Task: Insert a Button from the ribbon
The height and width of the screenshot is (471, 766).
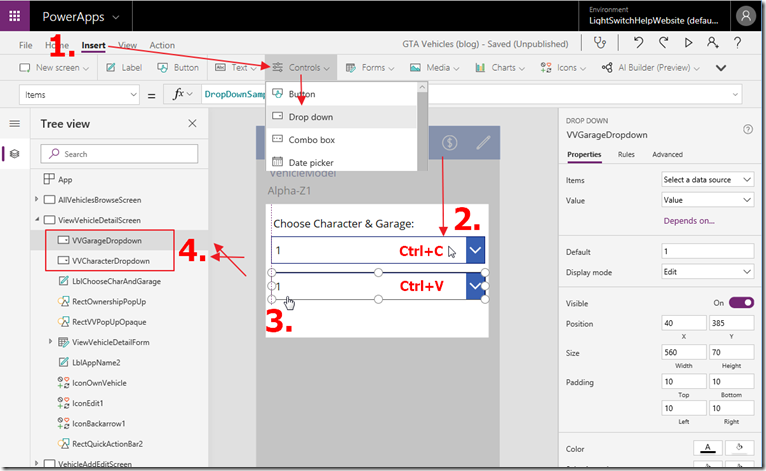Action: (178, 68)
